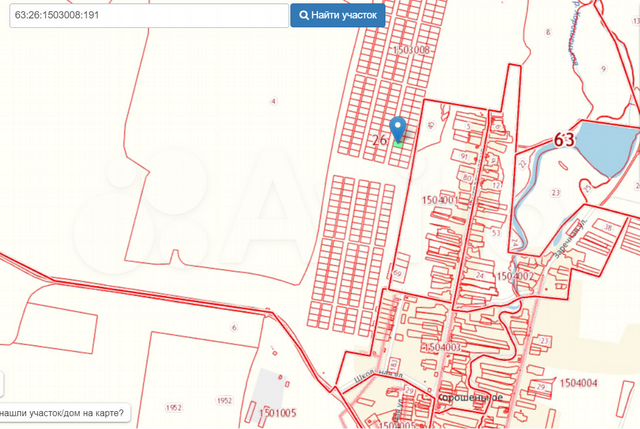Click parcel number '4' in the large field
Viewport: 640px width, 429px height.
(273, 101)
